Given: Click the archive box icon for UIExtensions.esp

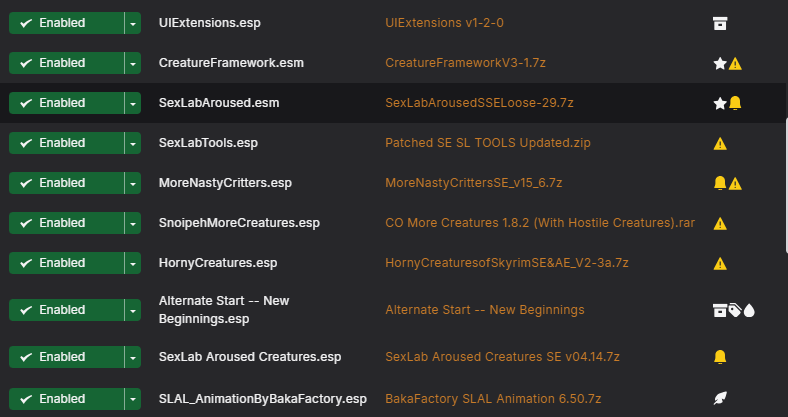Looking at the screenshot, I should pos(720,23).
